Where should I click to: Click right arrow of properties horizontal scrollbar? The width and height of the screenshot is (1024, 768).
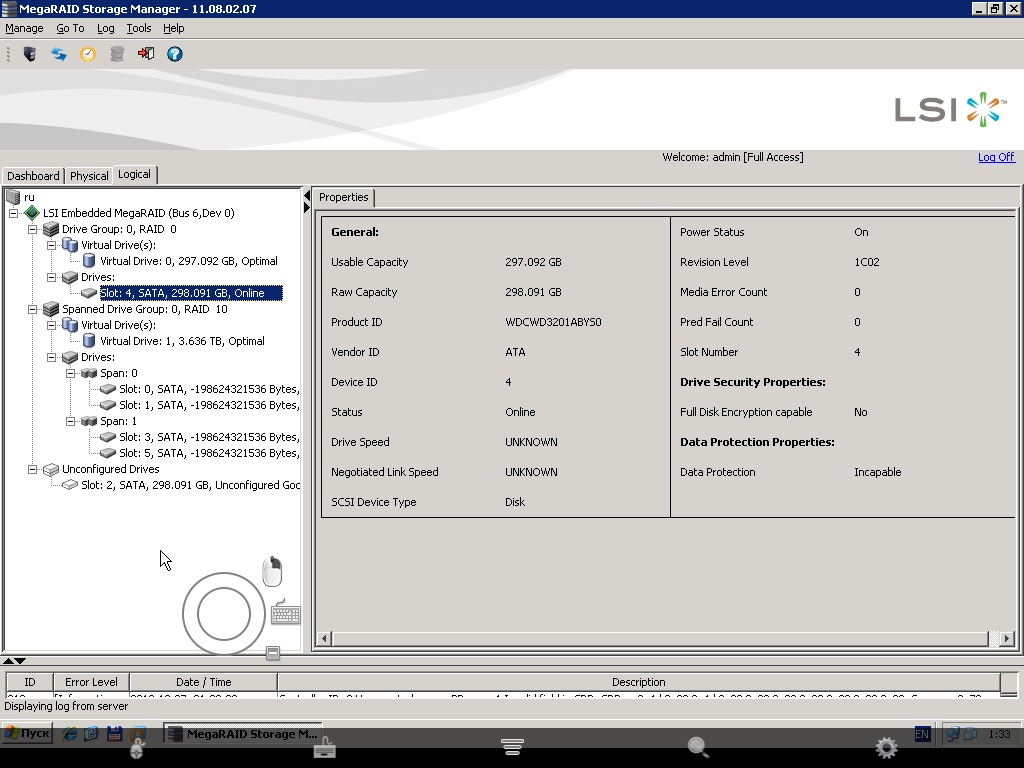coord(1006,638)
